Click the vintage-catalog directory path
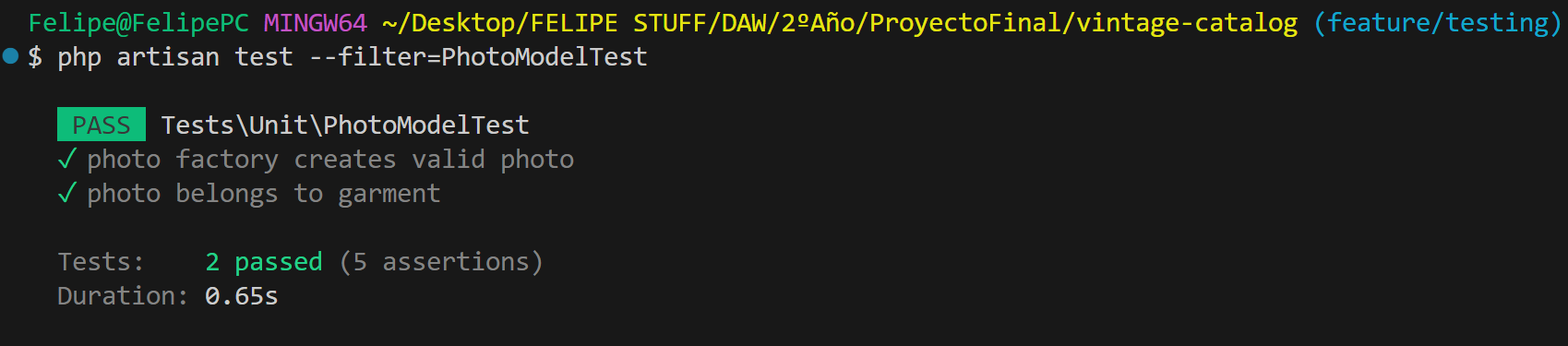Image resolution: width=1568 pixels, height=346 pixels. (x=840, y=23)
